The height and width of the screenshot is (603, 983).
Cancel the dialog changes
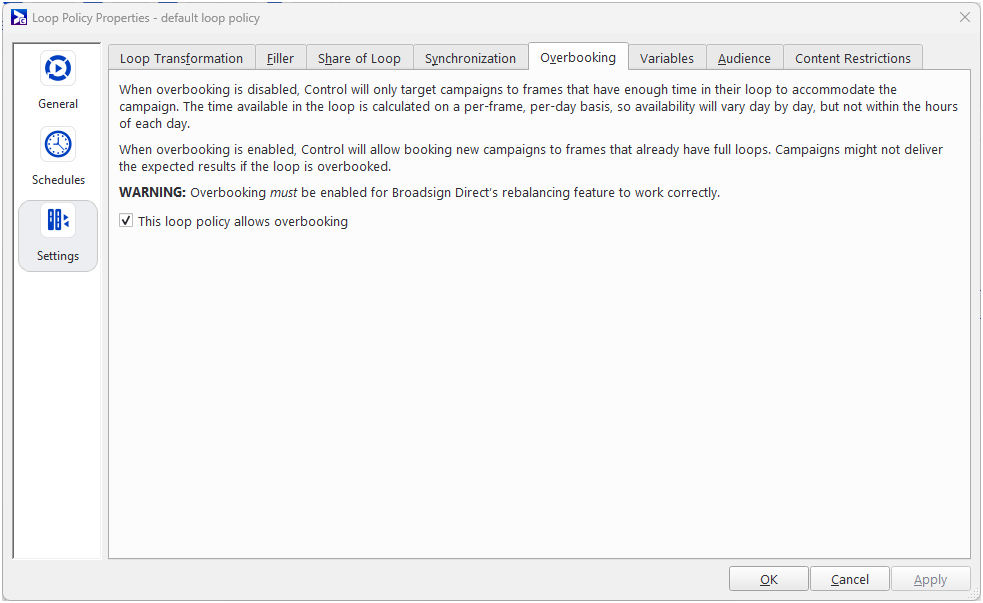pos(849,579)
